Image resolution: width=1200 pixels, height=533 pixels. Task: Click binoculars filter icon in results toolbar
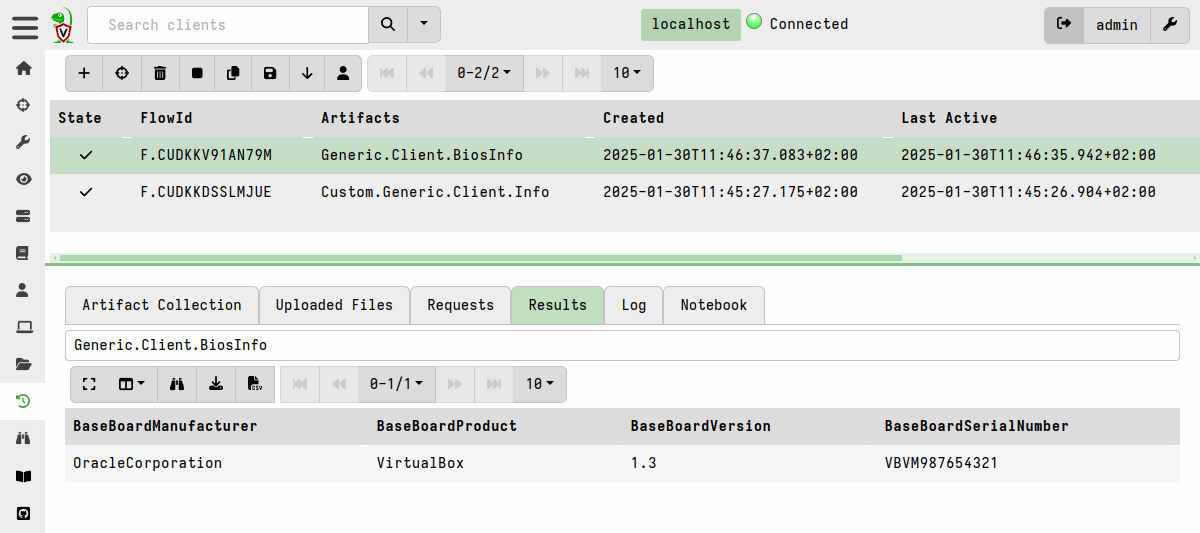pos(177,384)
